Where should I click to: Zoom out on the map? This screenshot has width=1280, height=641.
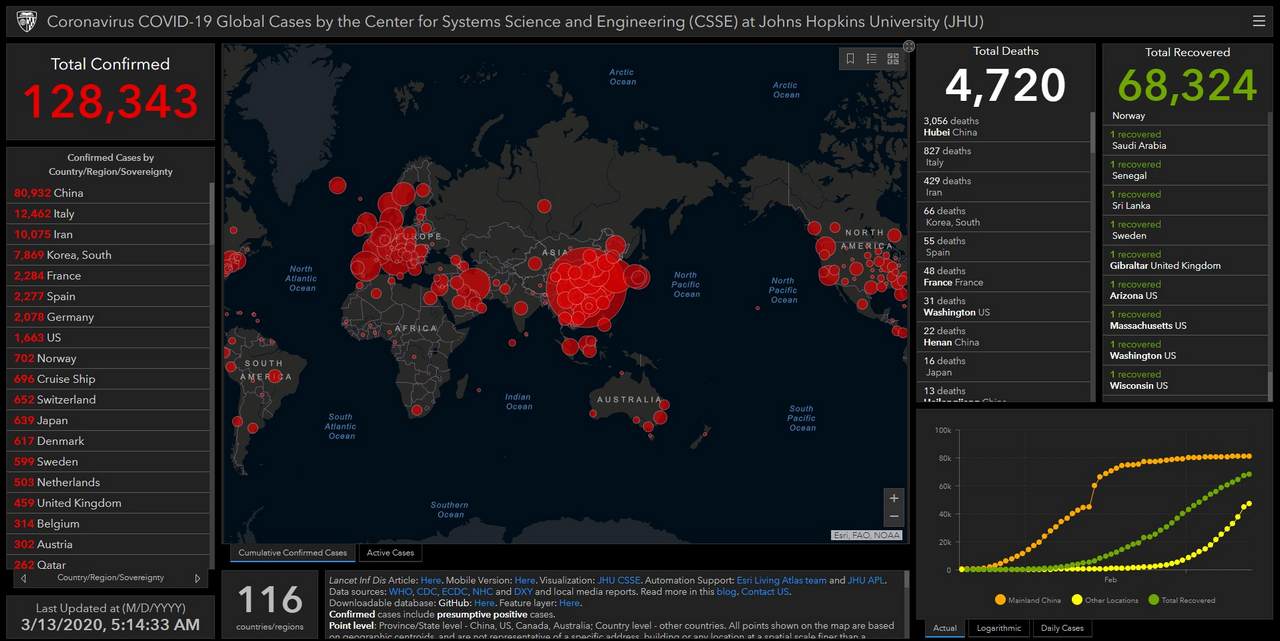[894, 517]
